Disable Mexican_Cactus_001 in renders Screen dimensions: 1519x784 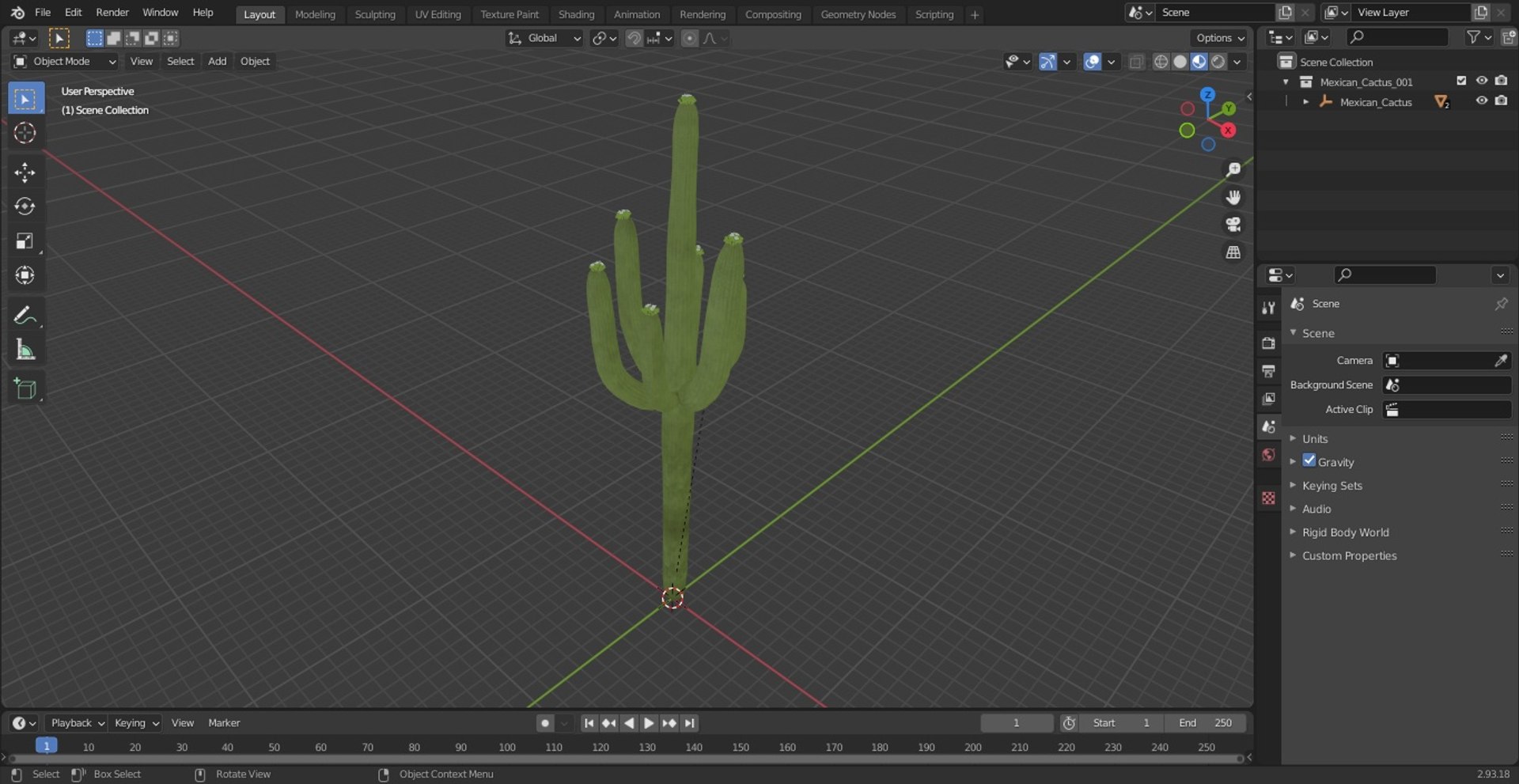coord(1501,81)
